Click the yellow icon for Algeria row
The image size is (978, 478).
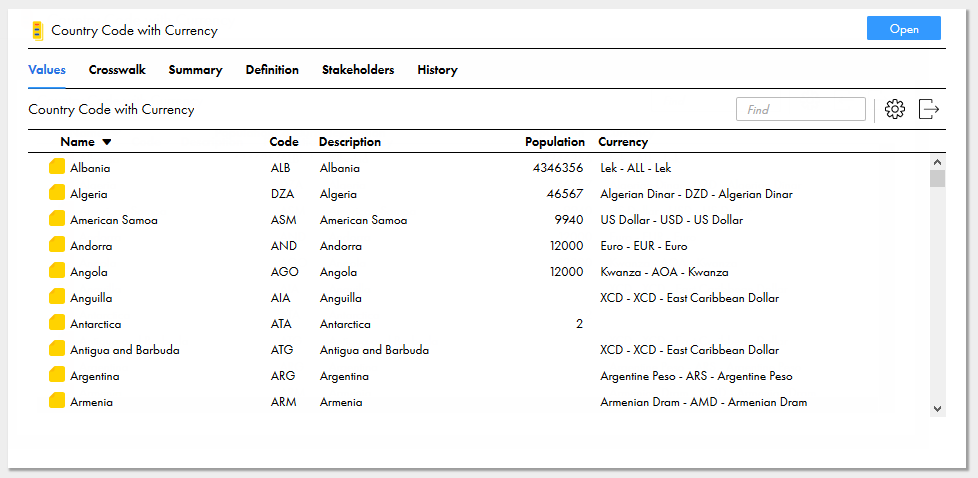[57, 193]
